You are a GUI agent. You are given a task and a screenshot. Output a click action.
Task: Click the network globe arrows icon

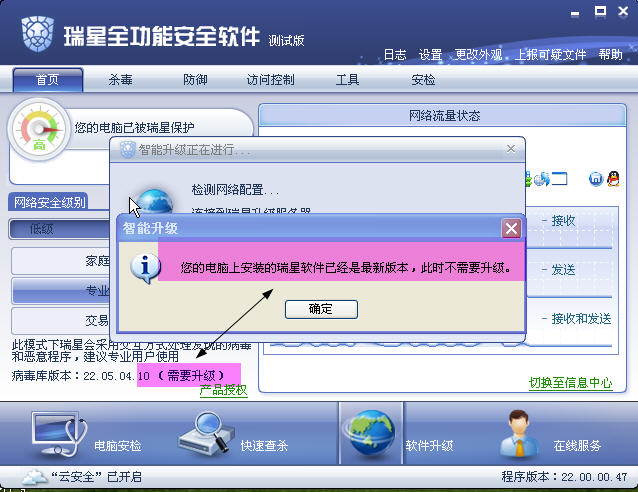click(542, 179)
